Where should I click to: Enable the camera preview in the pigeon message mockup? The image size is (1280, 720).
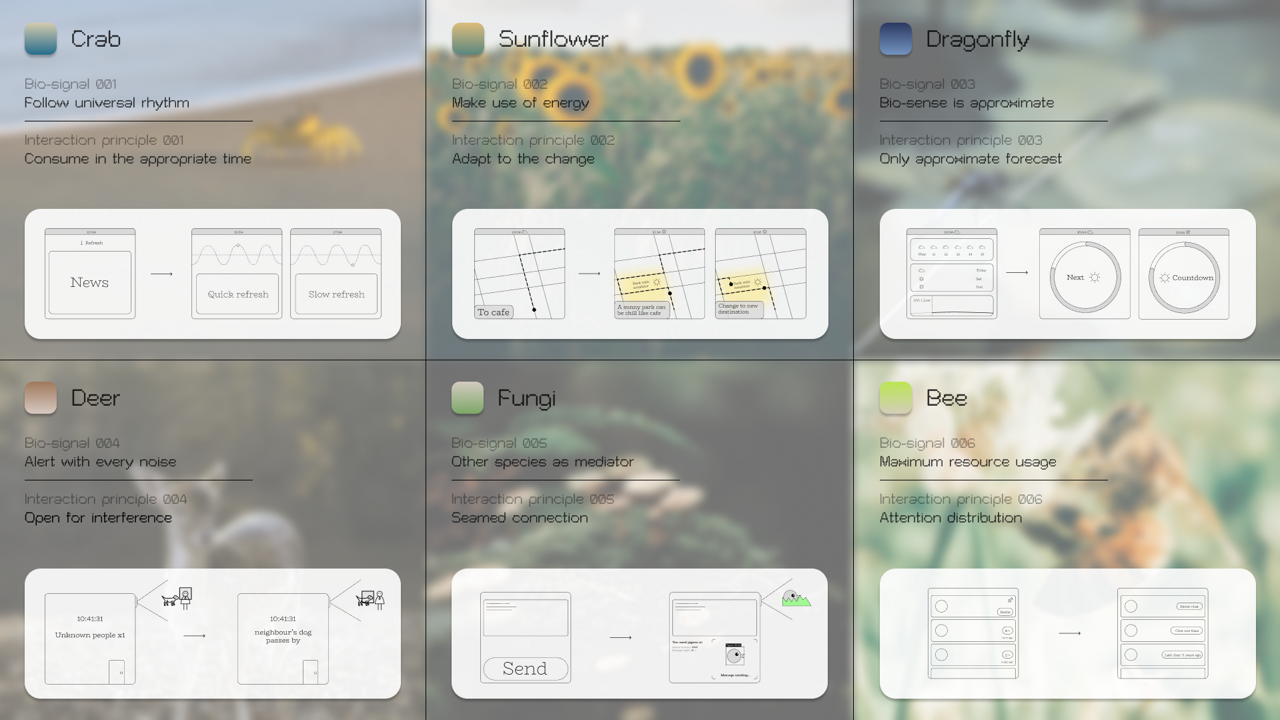[x=735, y=655]
